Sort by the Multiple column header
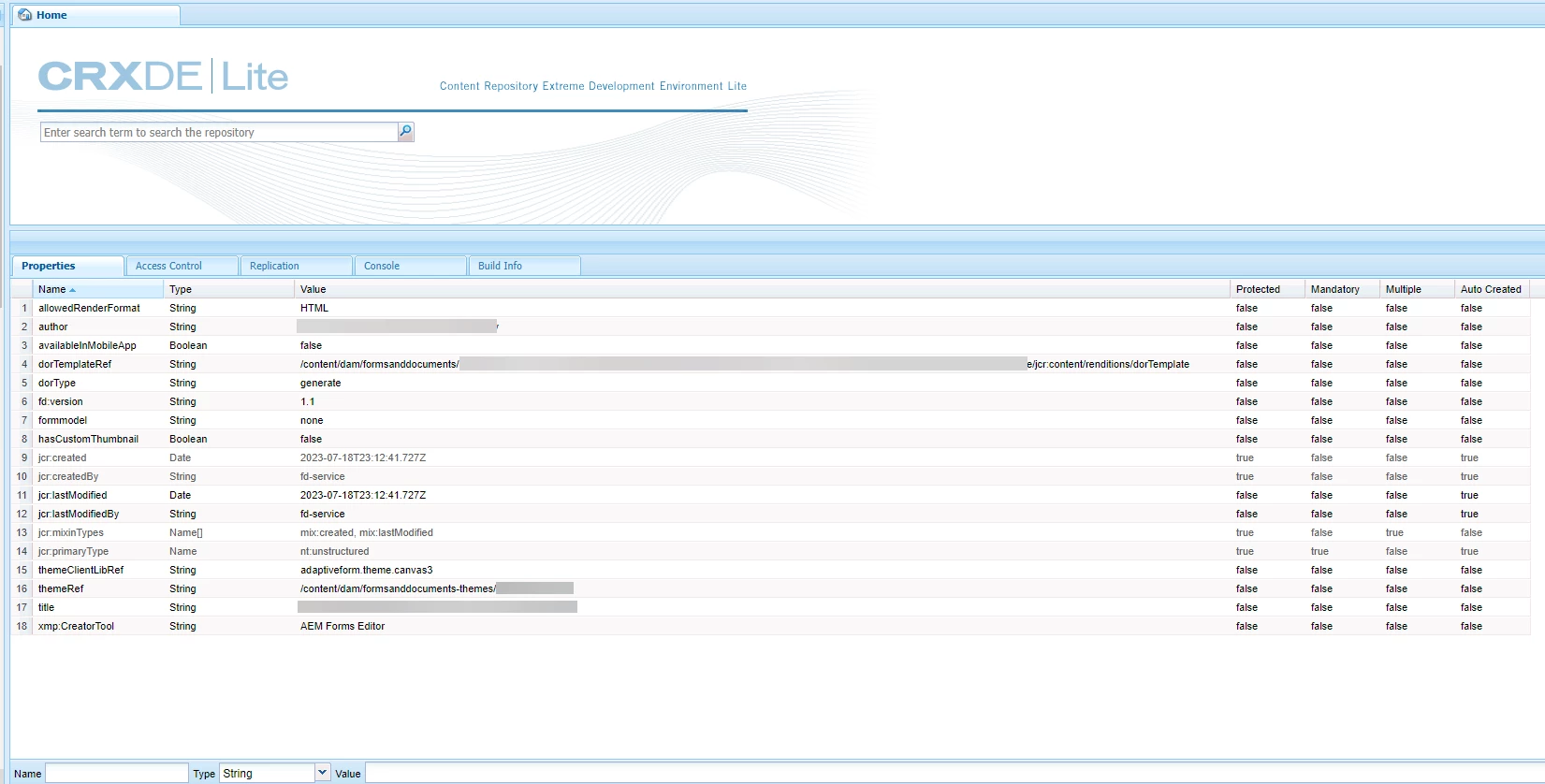Viewport: 1545px width, 784px height. 1418,289
